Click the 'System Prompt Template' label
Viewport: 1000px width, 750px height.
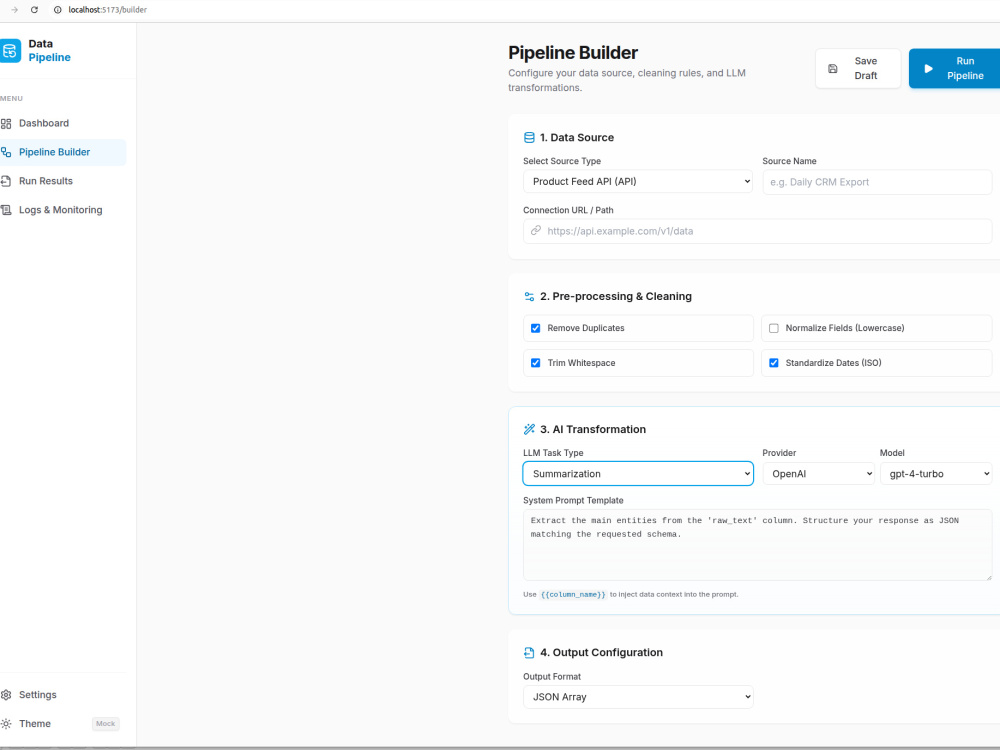[573, 501]
